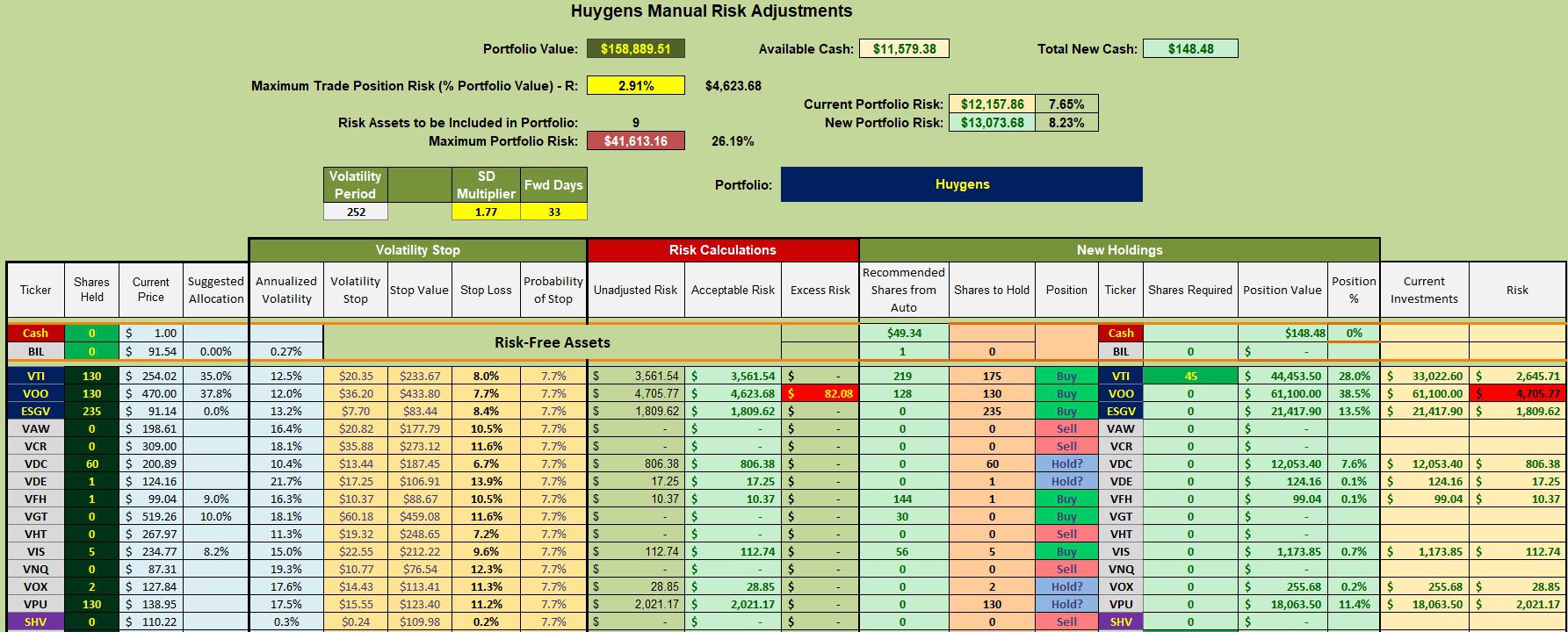
Task: Click ESGV shares held value 235
Action: pyautogui.click(x=91, y=411)
